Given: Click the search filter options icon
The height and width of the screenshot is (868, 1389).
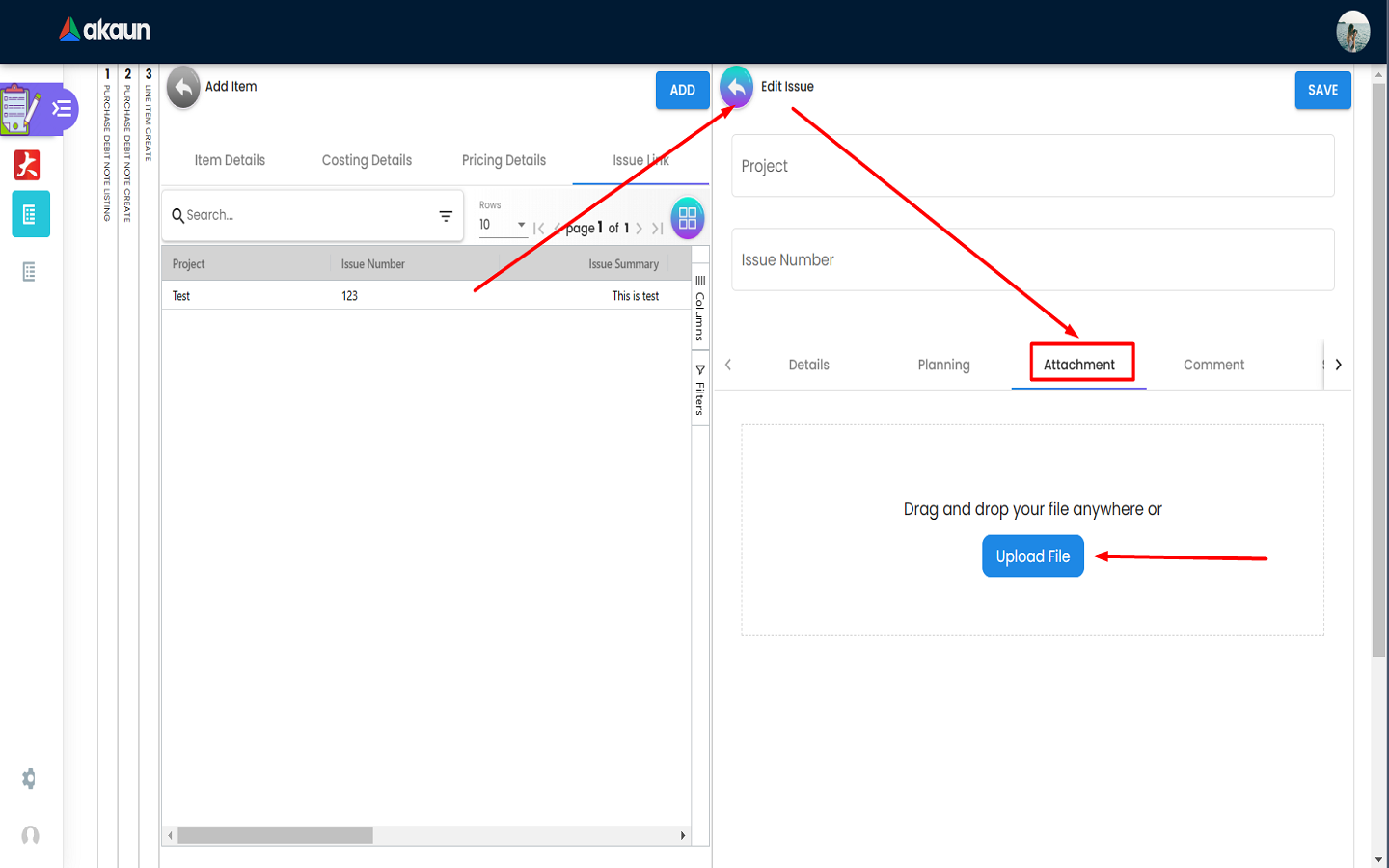Looking at the screenshot, I should point(446,216).
